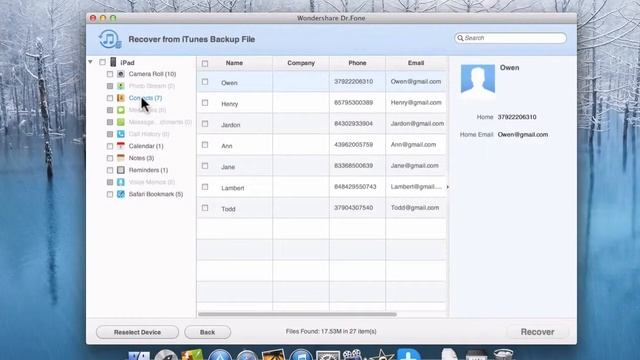The height and width of the screenshot is (360, 640).
Task: Click the Calendar icon in sidebar
Action: click(121, 146)
